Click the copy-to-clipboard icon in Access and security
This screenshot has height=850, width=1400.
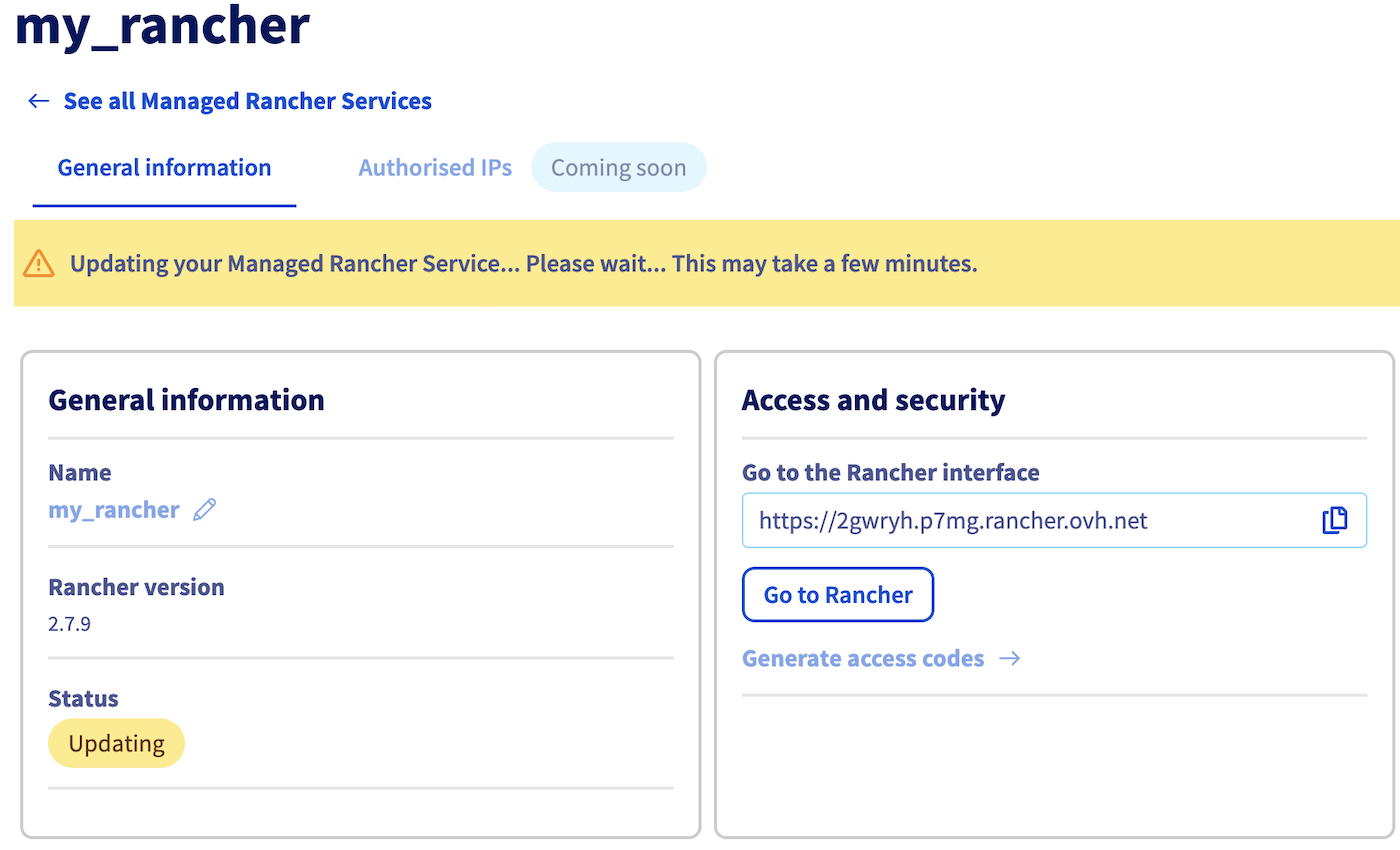tap(1334, 520)
